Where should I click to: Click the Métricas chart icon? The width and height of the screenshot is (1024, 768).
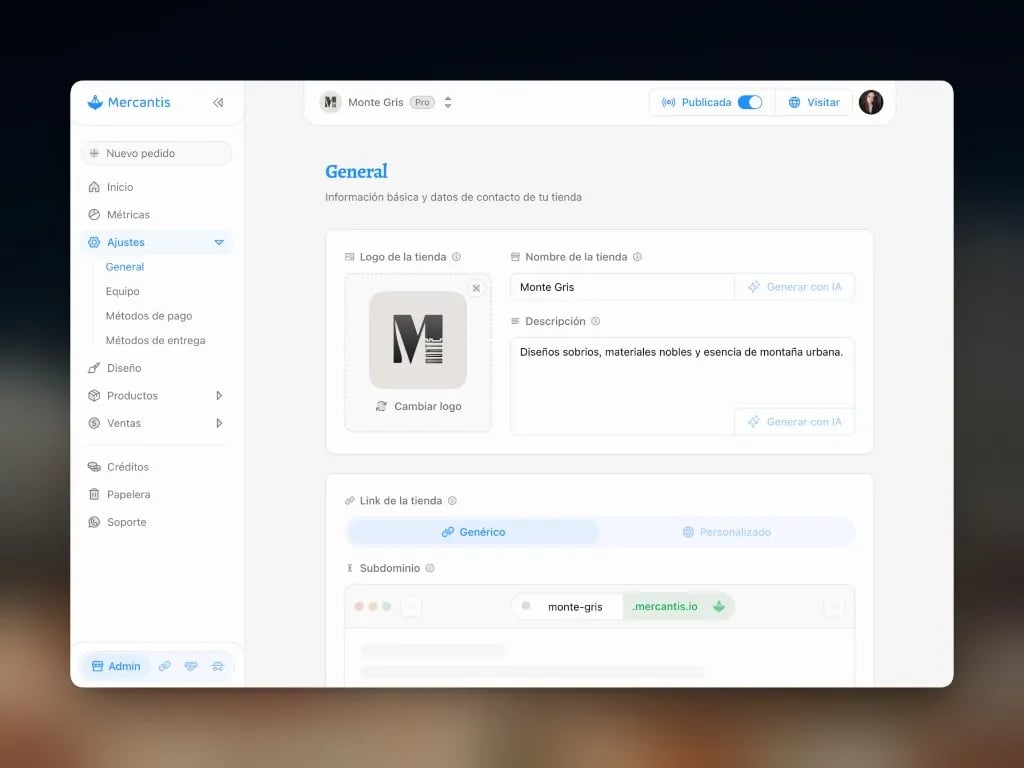(94, 214)
